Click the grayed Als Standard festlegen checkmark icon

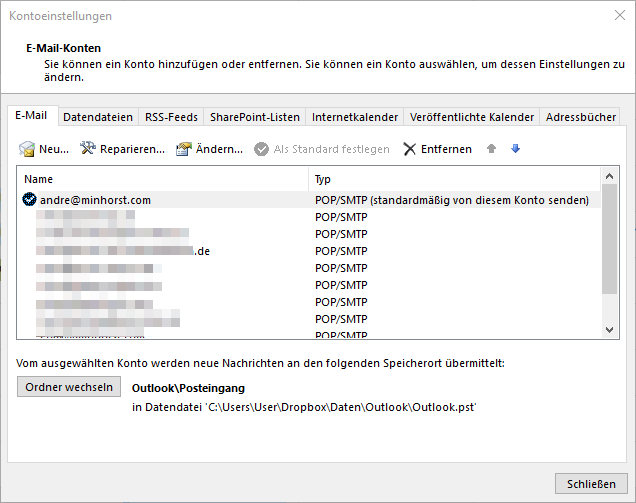point(261,149)
